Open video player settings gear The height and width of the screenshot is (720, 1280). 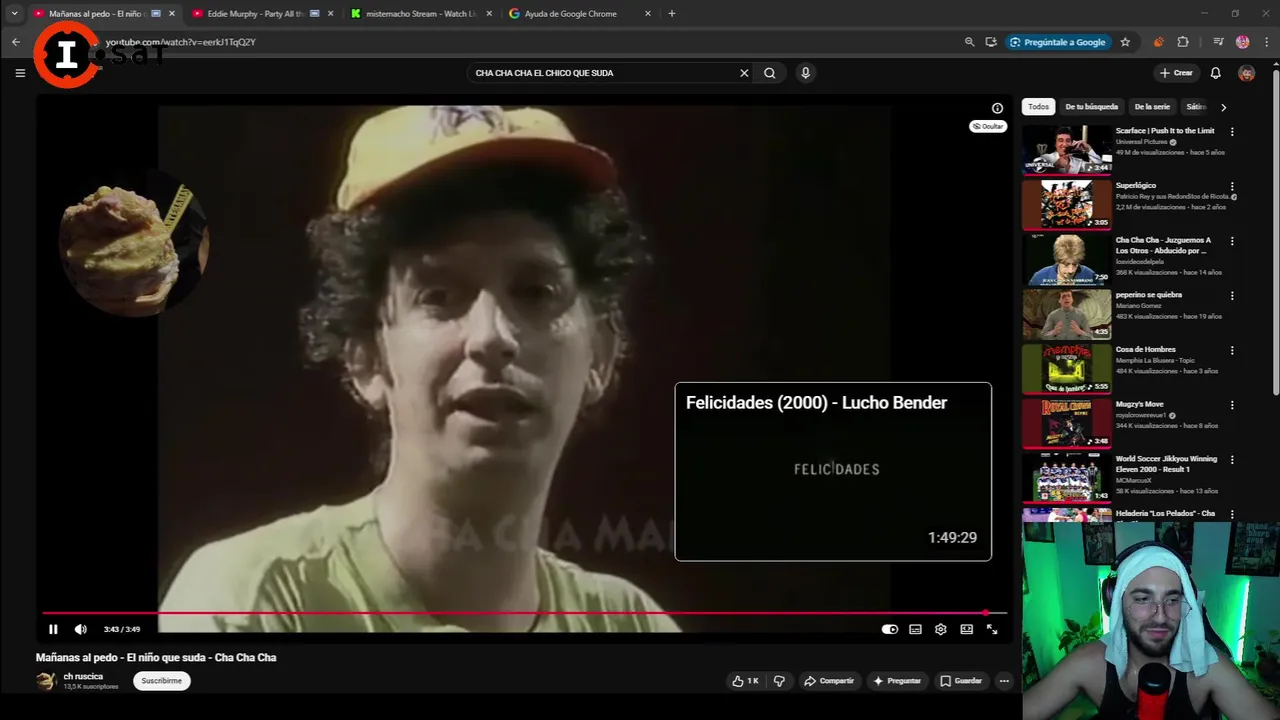941,629
